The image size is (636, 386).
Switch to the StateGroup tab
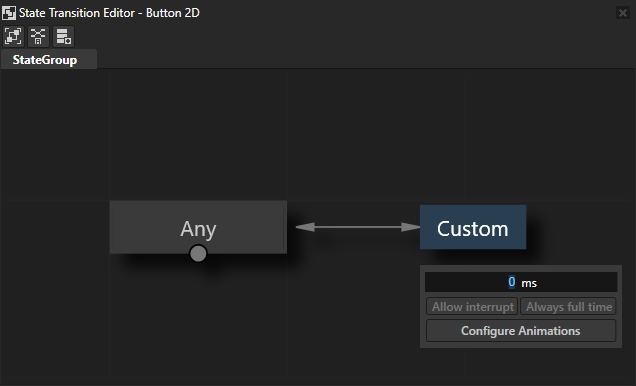49,60
